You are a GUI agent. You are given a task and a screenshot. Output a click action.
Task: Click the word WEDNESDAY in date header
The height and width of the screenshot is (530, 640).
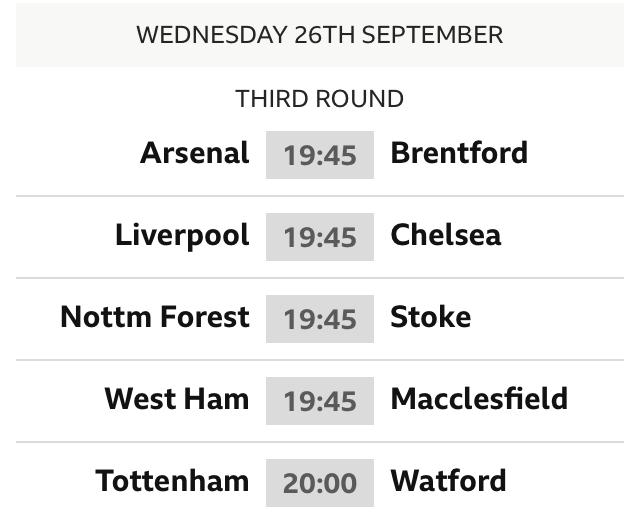pos(212,34)
